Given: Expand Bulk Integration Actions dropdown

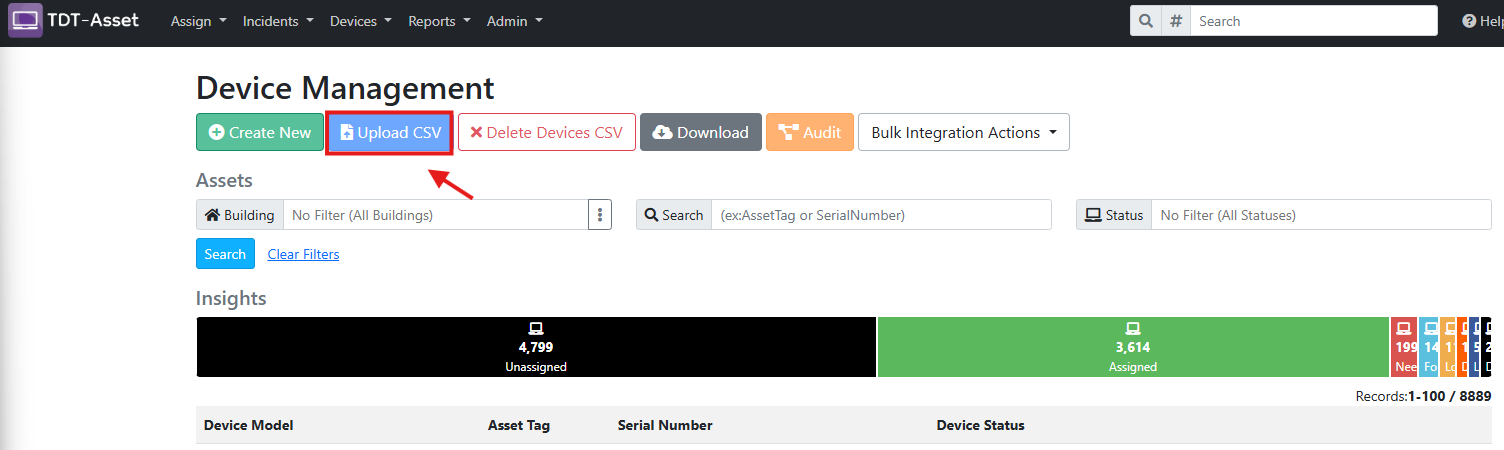Looking at the screenshot, I should pos(964,132).
